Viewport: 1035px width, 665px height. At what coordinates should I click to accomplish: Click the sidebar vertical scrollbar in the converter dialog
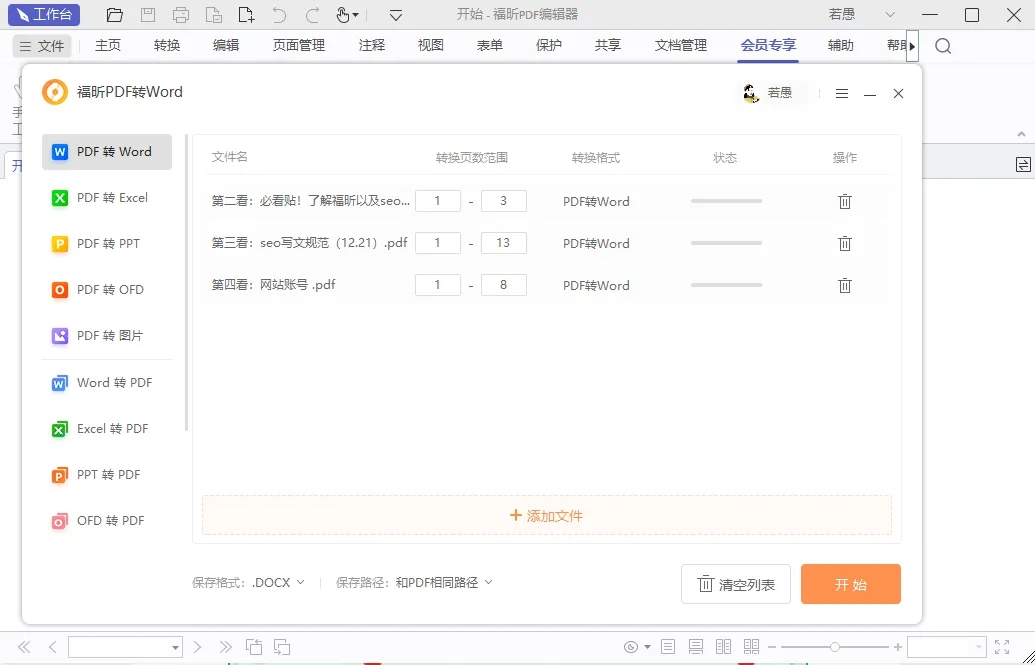pos(186,283)
